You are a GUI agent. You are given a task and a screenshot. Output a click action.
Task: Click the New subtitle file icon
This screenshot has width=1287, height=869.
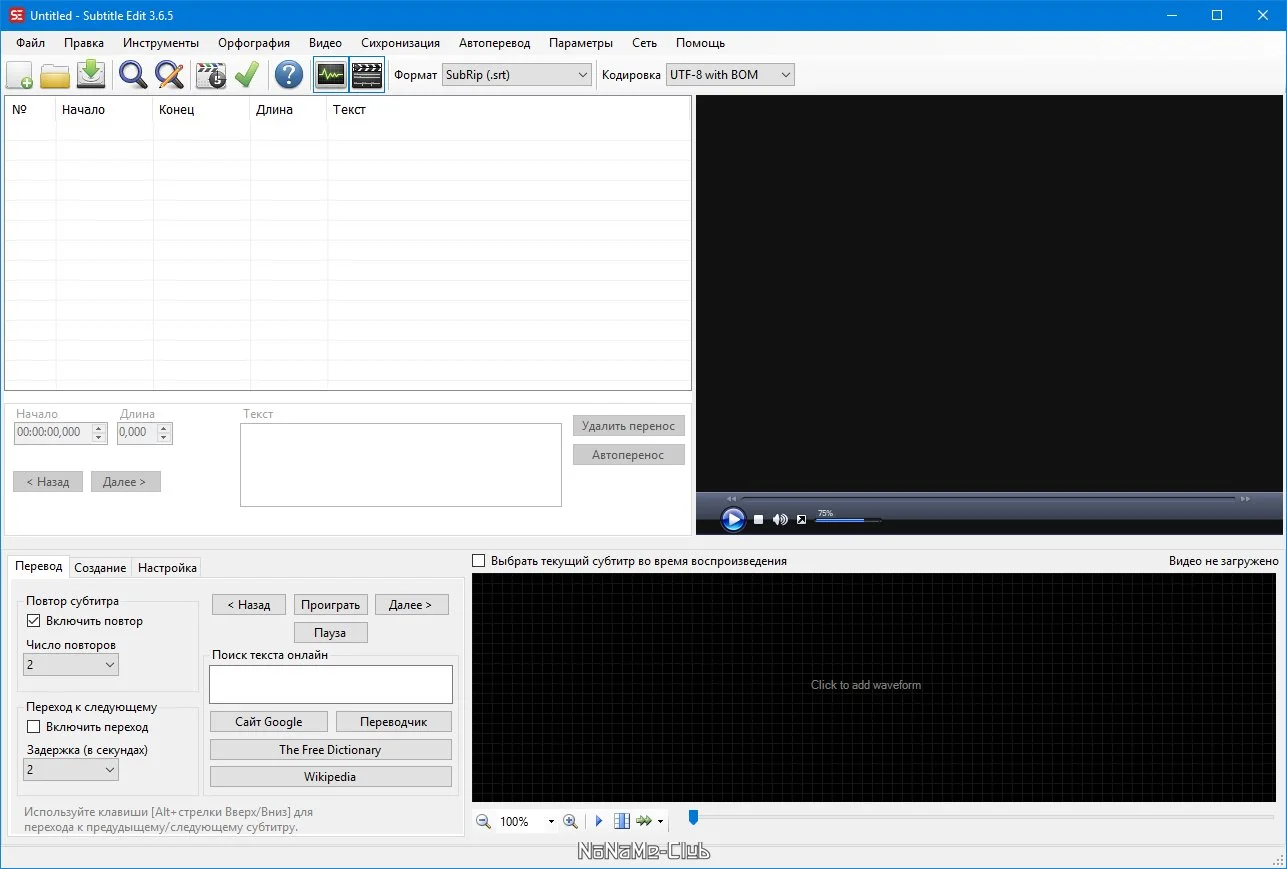20,75
